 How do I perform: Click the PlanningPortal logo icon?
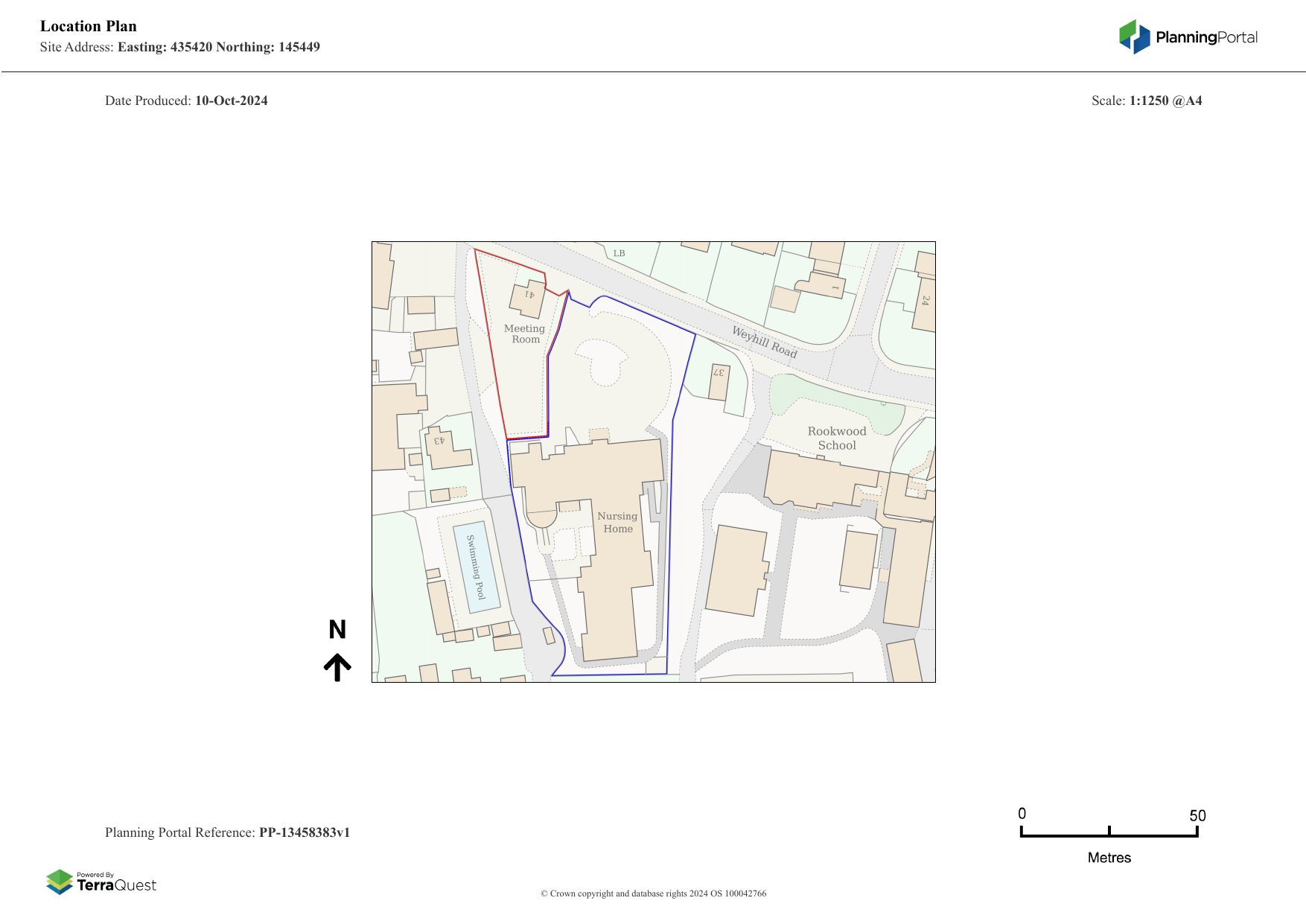coord(1134,37)
